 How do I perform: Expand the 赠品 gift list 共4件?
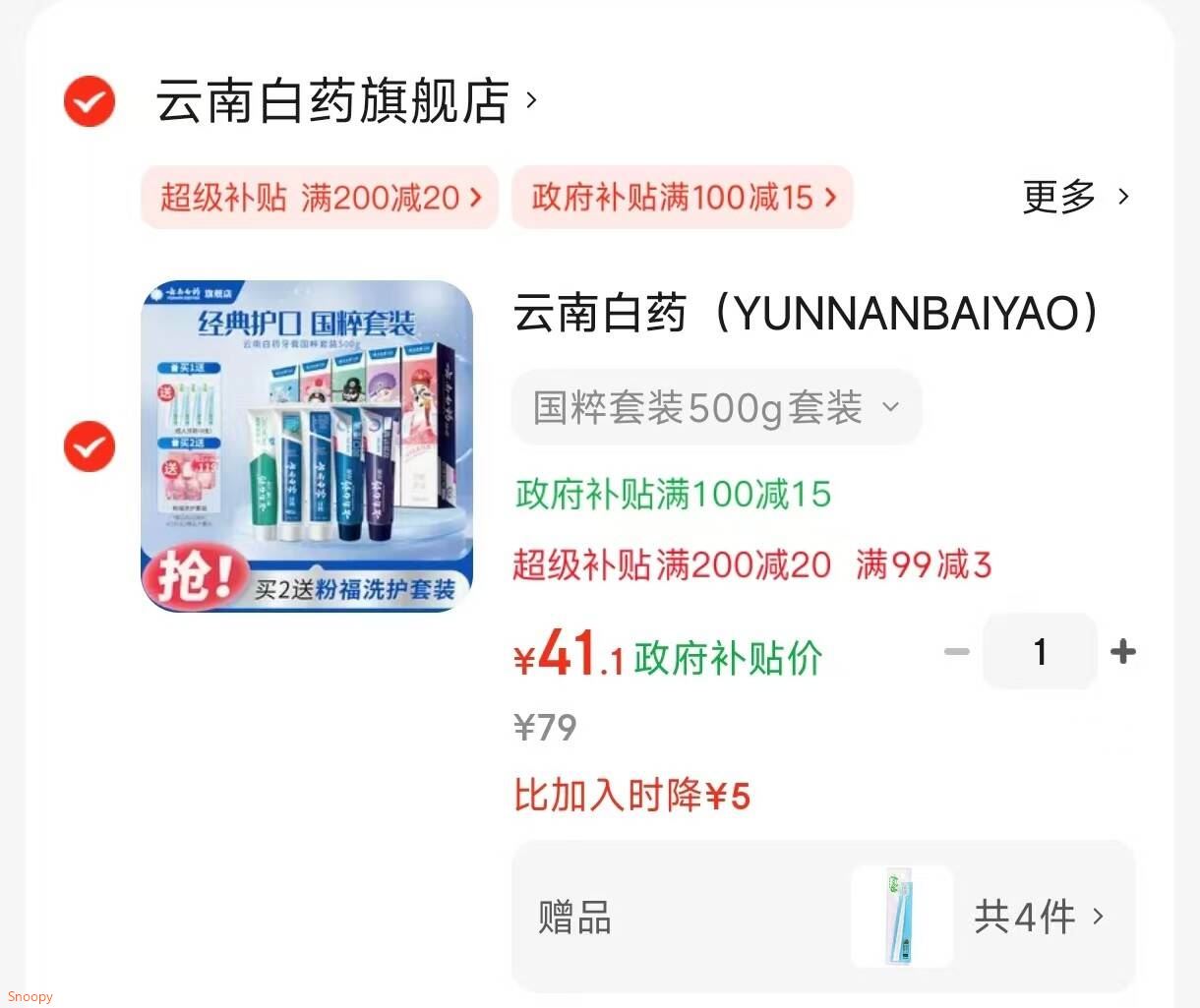tap(823, 917)
